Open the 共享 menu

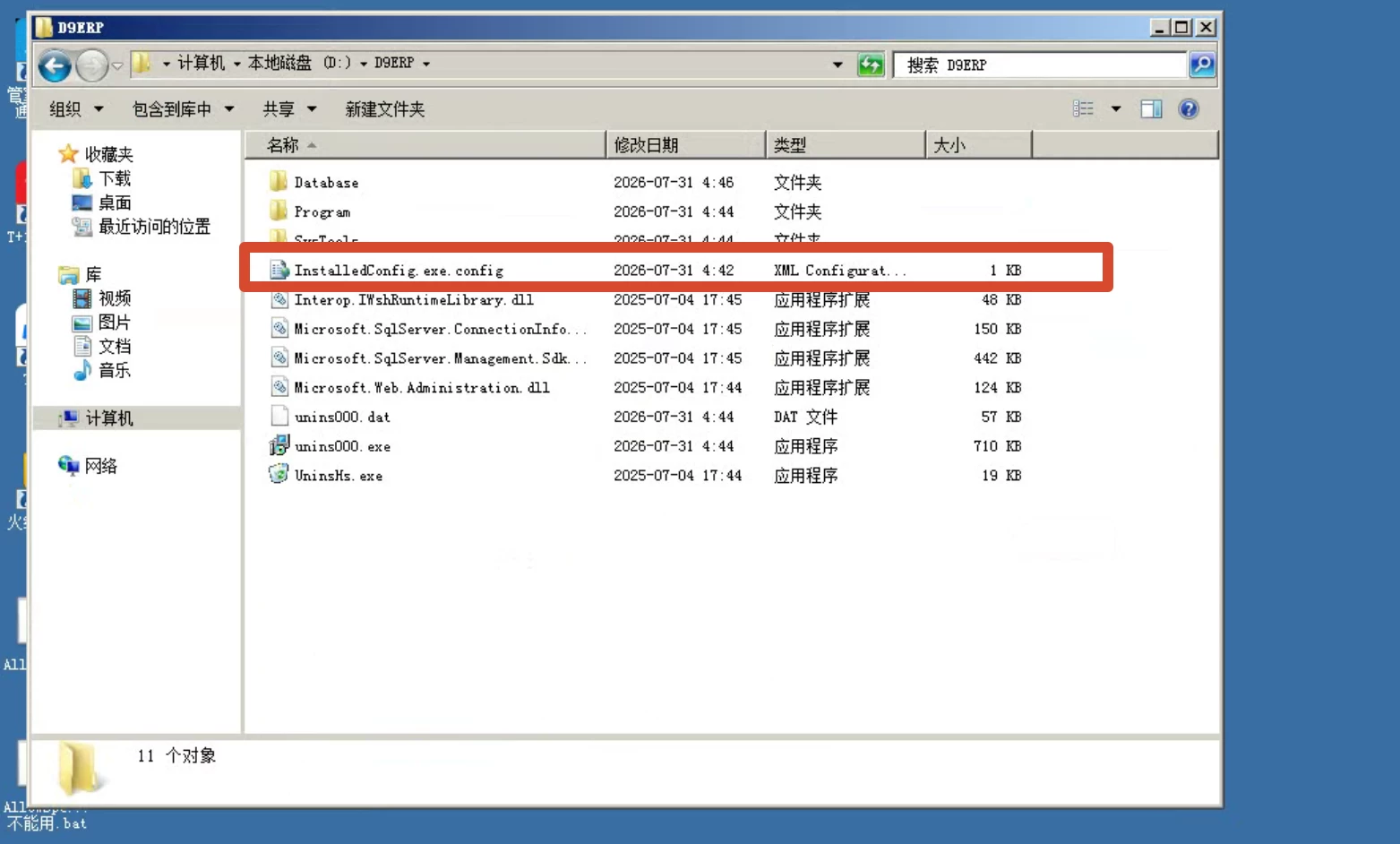(x=289, y=109)
